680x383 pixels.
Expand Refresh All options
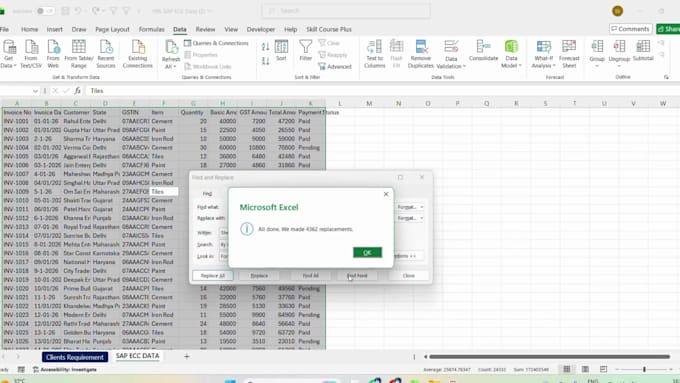coord(171,66)
